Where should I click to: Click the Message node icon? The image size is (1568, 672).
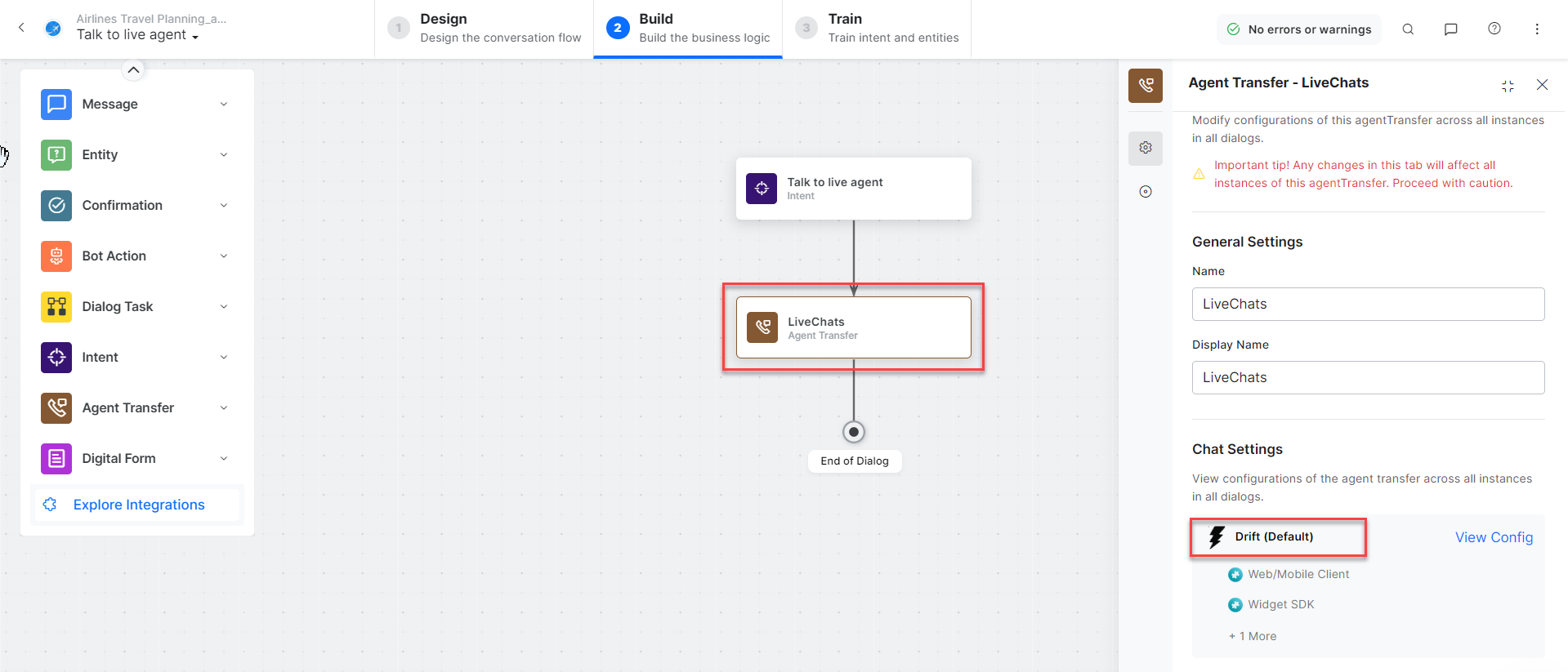(x=56, y=105)
